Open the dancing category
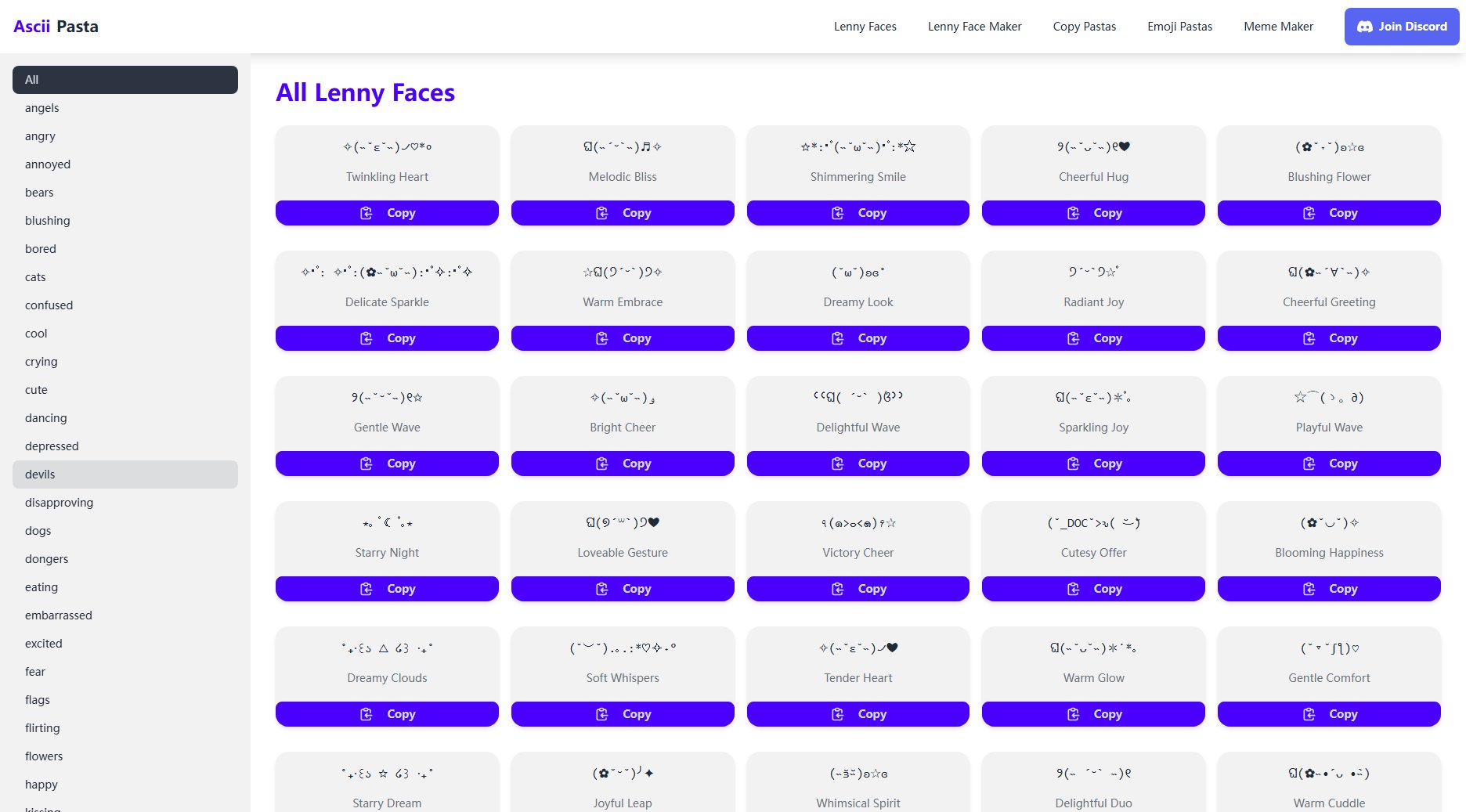This screenshot has height=812, width=1466. click(125, 418)
